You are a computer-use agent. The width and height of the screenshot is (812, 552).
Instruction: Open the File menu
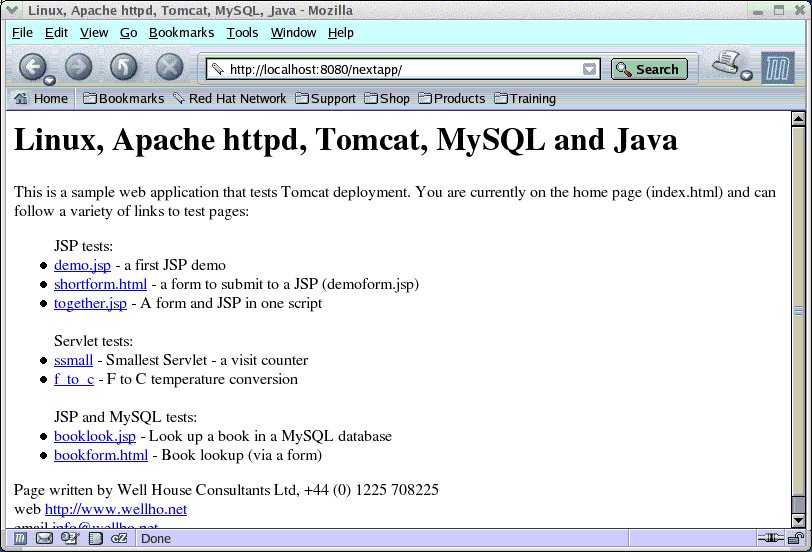coord(22,33)
